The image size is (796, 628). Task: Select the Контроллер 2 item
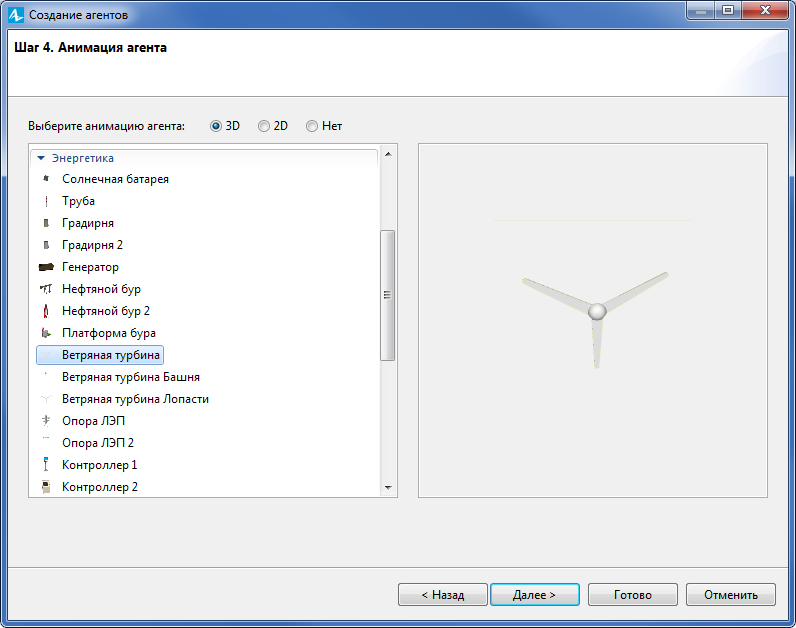coord(100,487)
